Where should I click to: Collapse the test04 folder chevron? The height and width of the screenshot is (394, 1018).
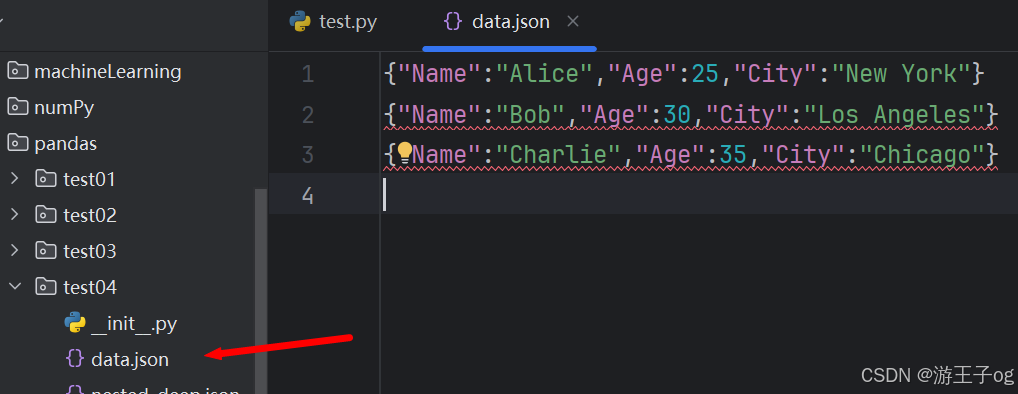click(x=16, y=286)
